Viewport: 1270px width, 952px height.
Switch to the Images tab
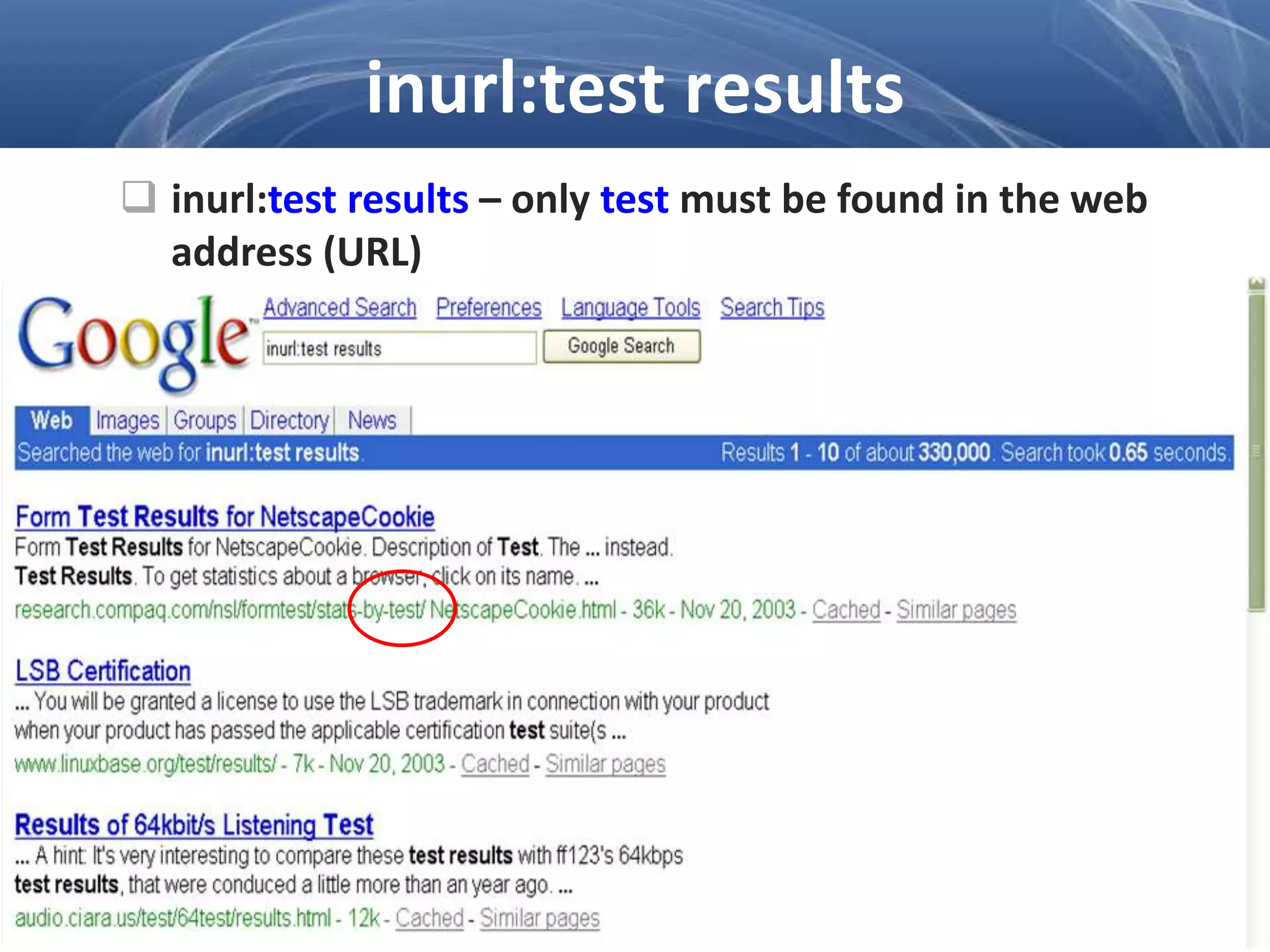[x=127, y=421]
